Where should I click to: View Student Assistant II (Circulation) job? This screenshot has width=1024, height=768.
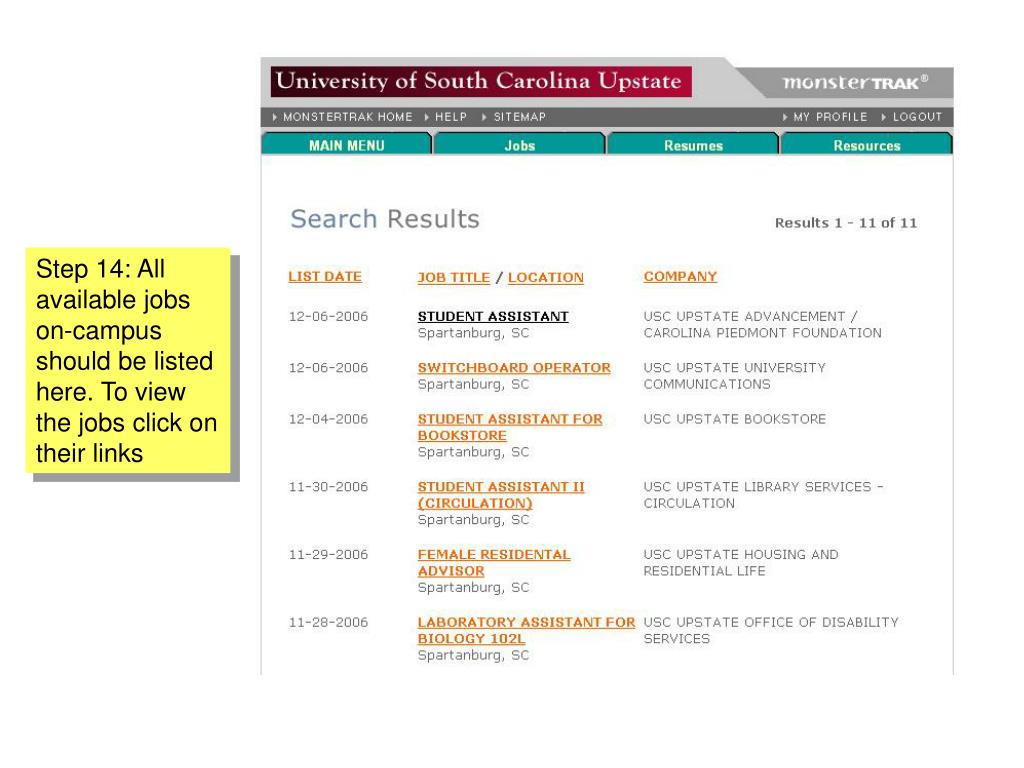pyautogui.click(x=501, y=495)
